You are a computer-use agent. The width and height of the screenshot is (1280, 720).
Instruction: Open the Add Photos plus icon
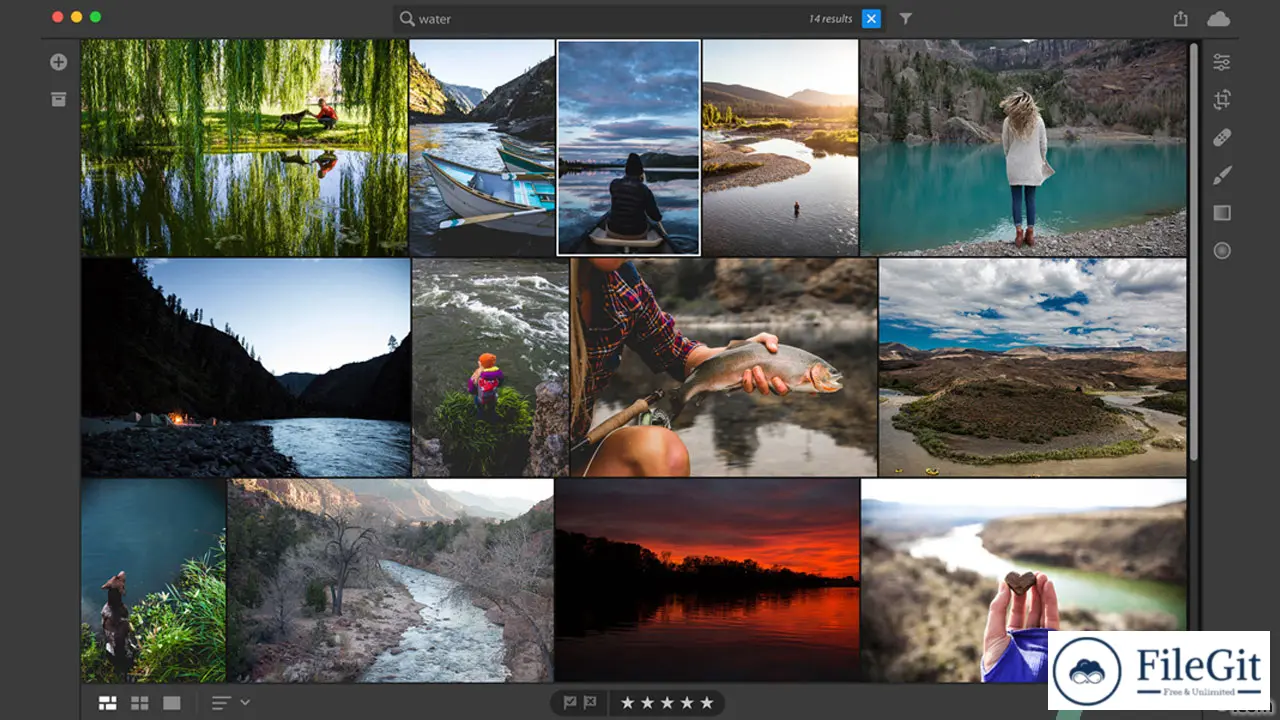[x=59, y=62]
